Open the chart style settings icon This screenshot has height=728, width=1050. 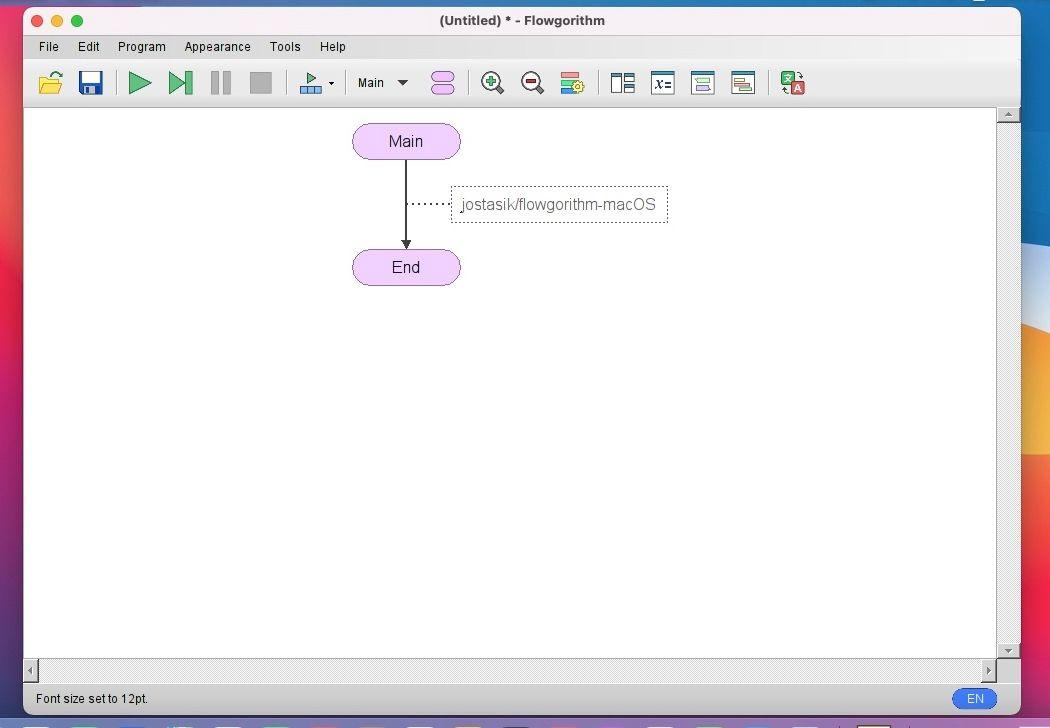[x=572, y=83]
